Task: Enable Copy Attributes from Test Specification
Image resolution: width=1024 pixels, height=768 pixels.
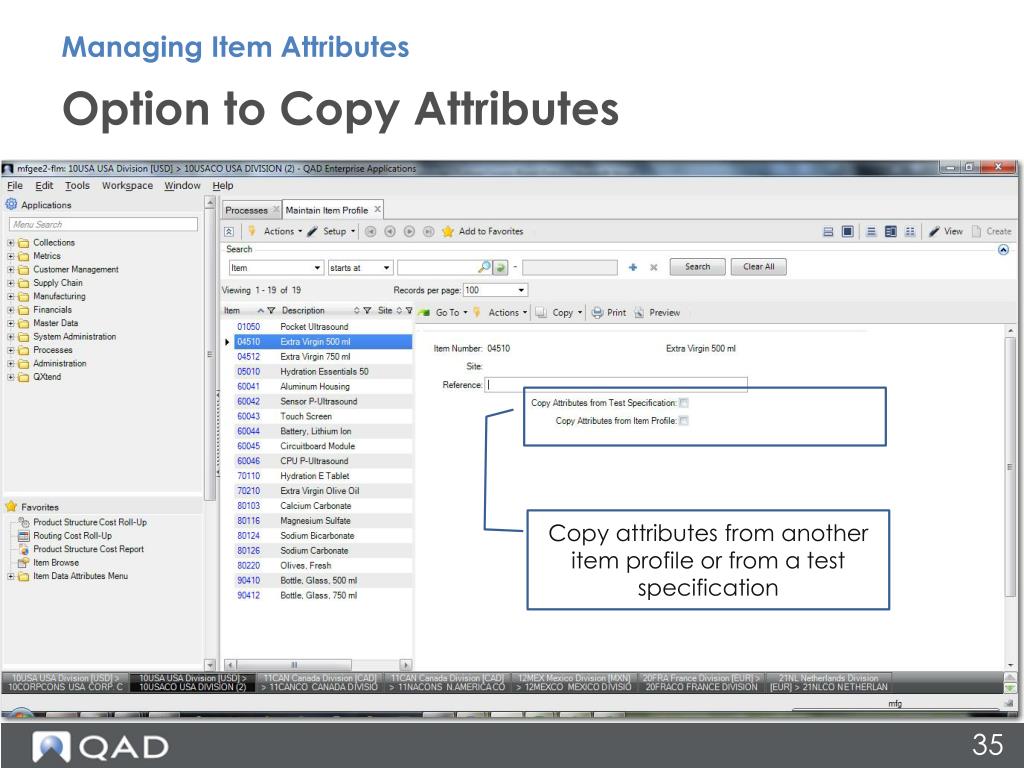Action: coord(684,403)
